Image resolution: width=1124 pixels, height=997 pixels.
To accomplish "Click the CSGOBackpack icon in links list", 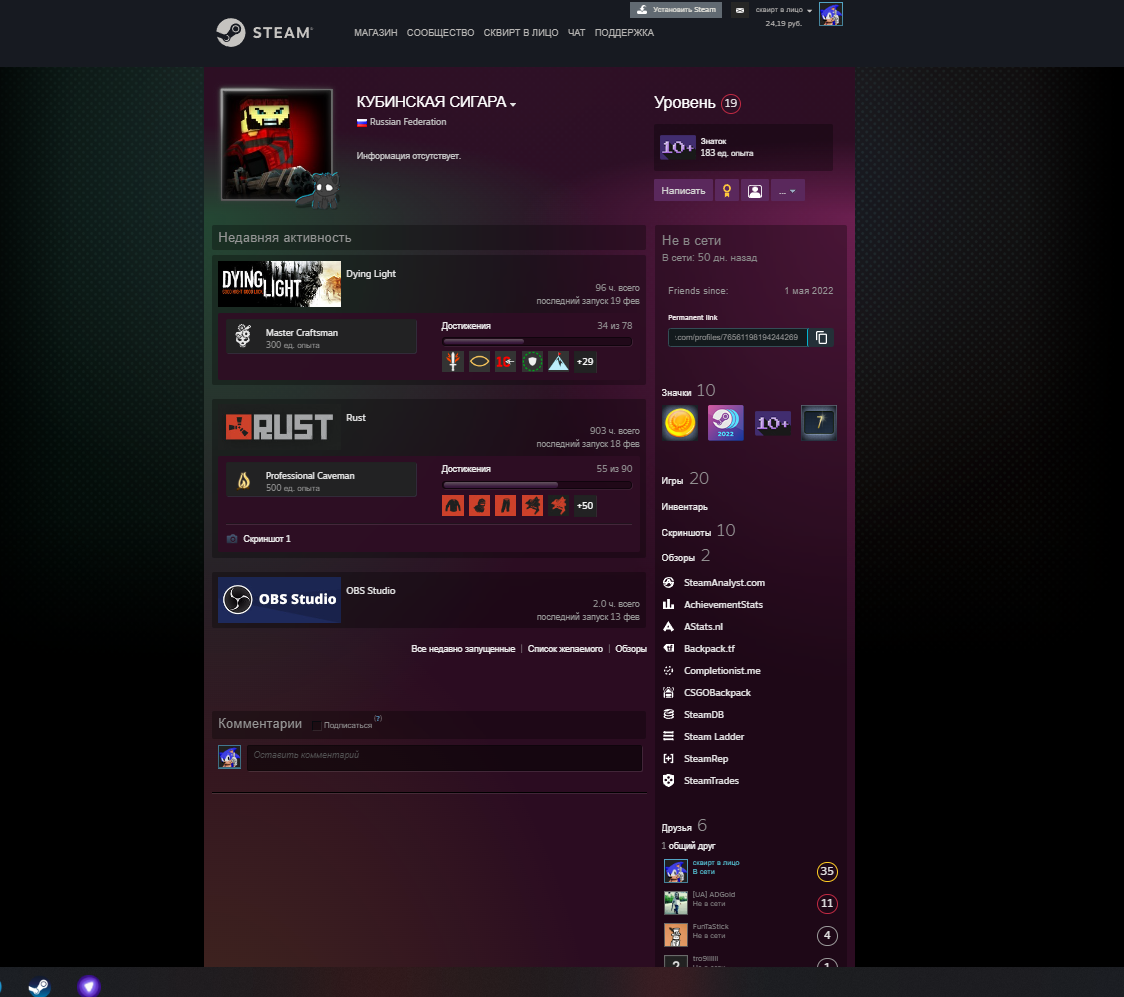I will 668,692.
